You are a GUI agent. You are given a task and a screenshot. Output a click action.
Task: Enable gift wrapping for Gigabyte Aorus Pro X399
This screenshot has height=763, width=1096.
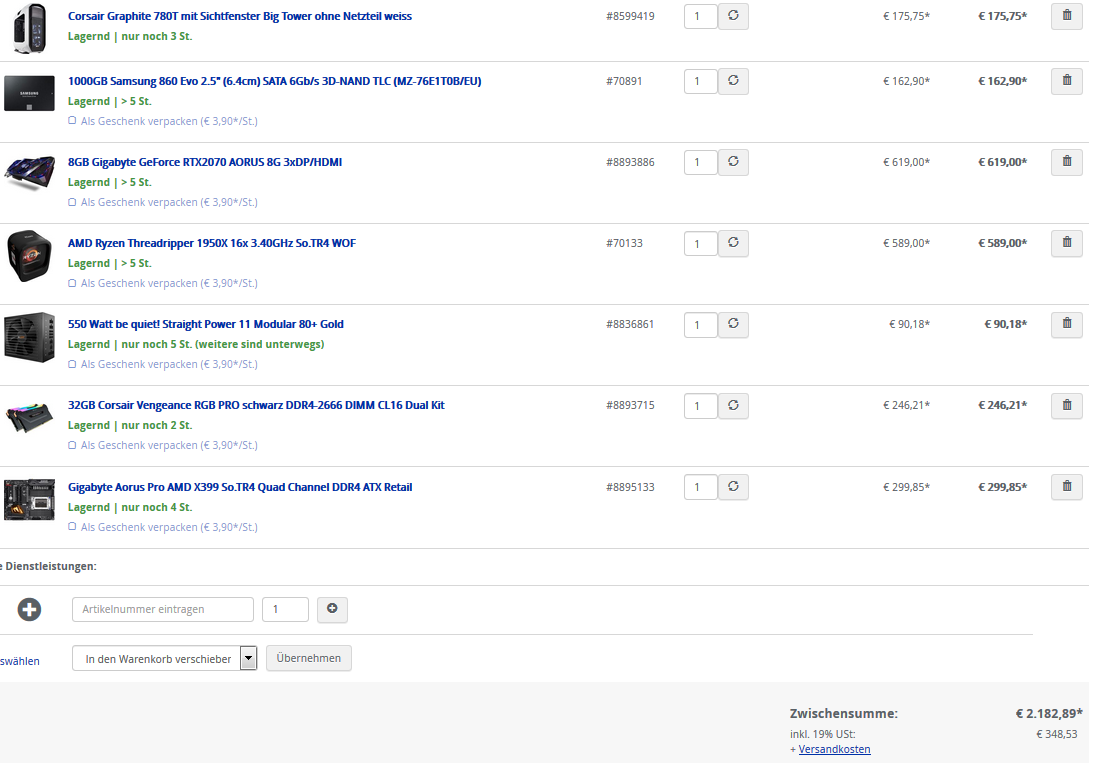point(72,527)
